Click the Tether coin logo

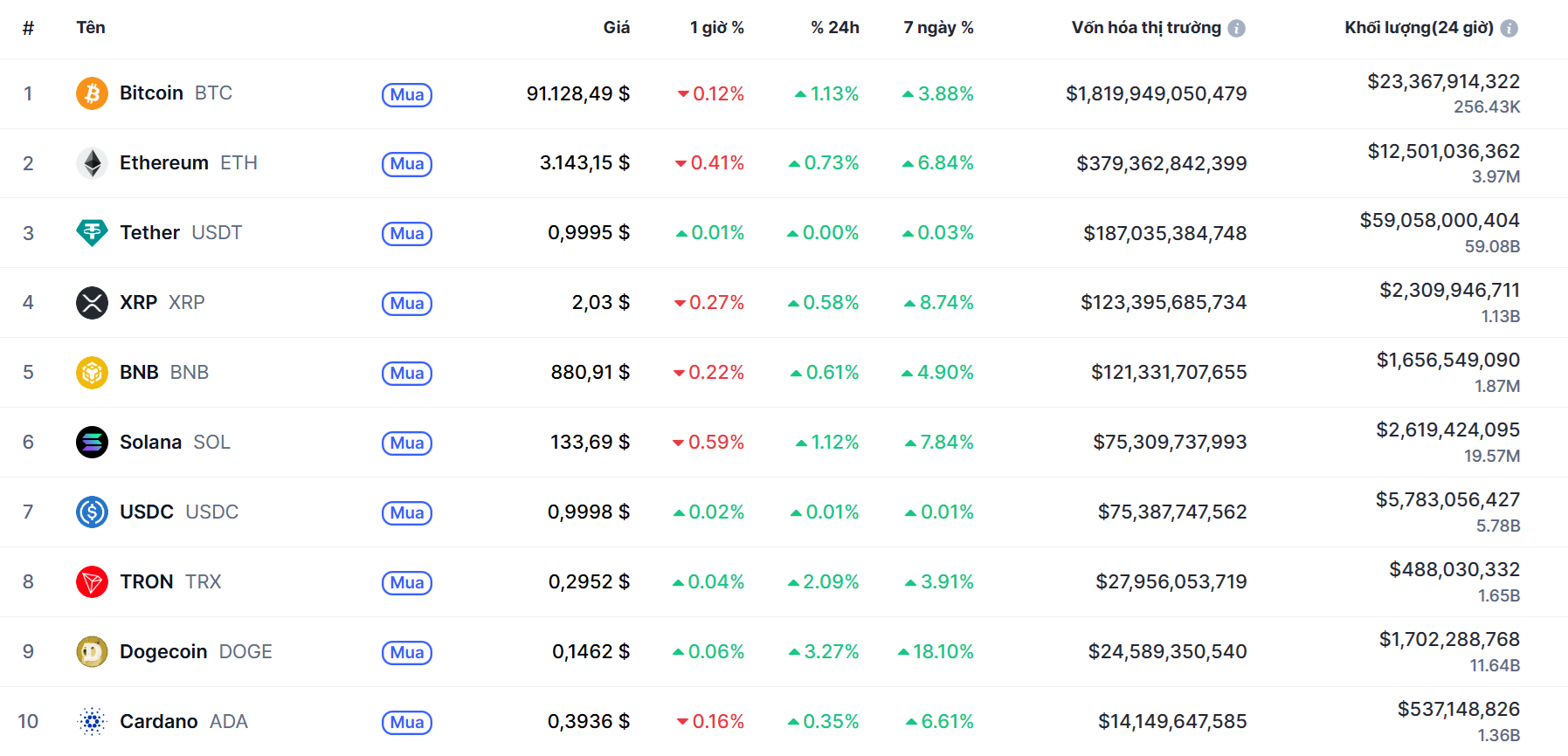pyautogui.click(x=92, y=233)
